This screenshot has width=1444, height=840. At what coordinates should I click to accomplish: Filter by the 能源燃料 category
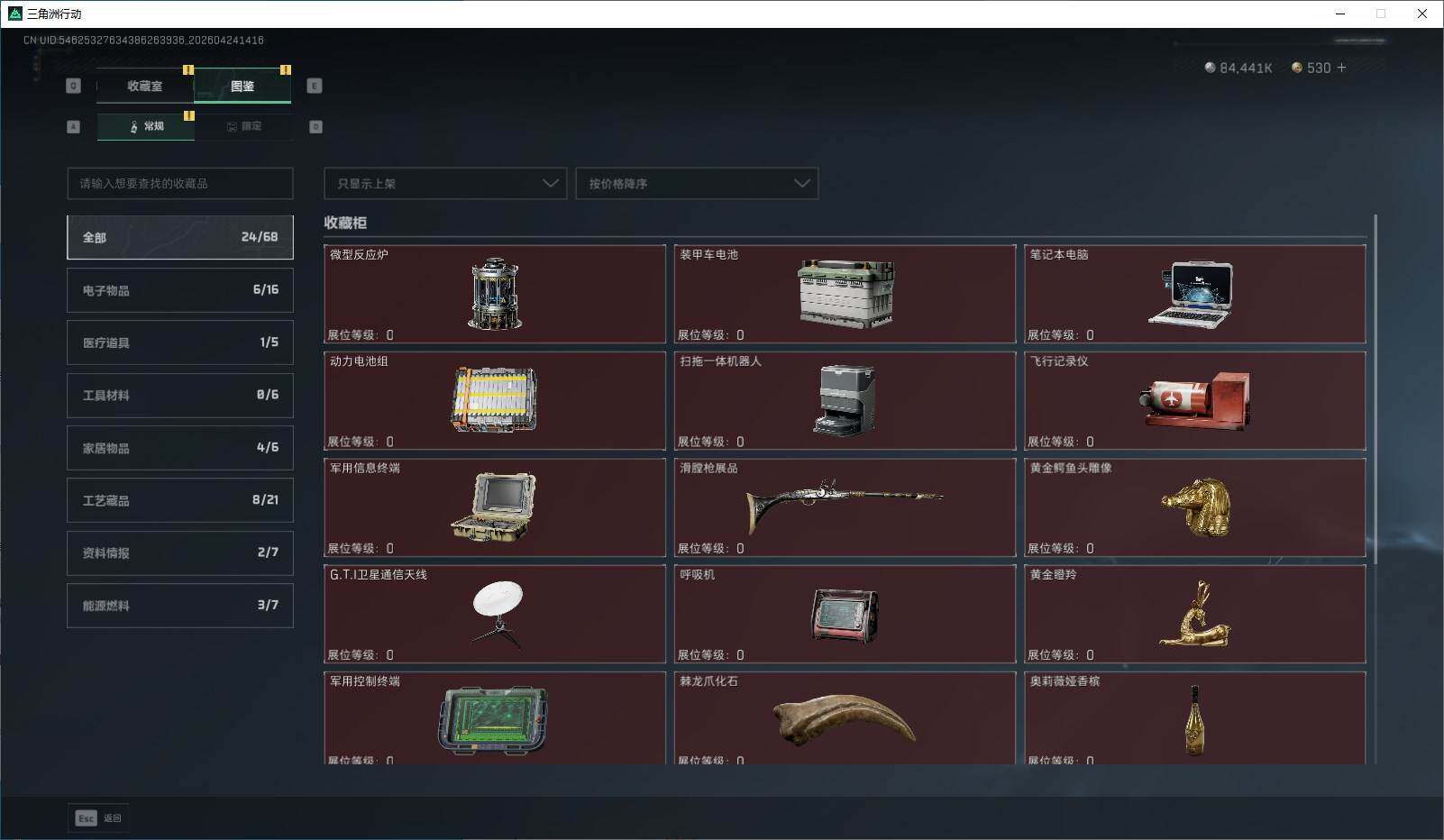tap(180, 606)
